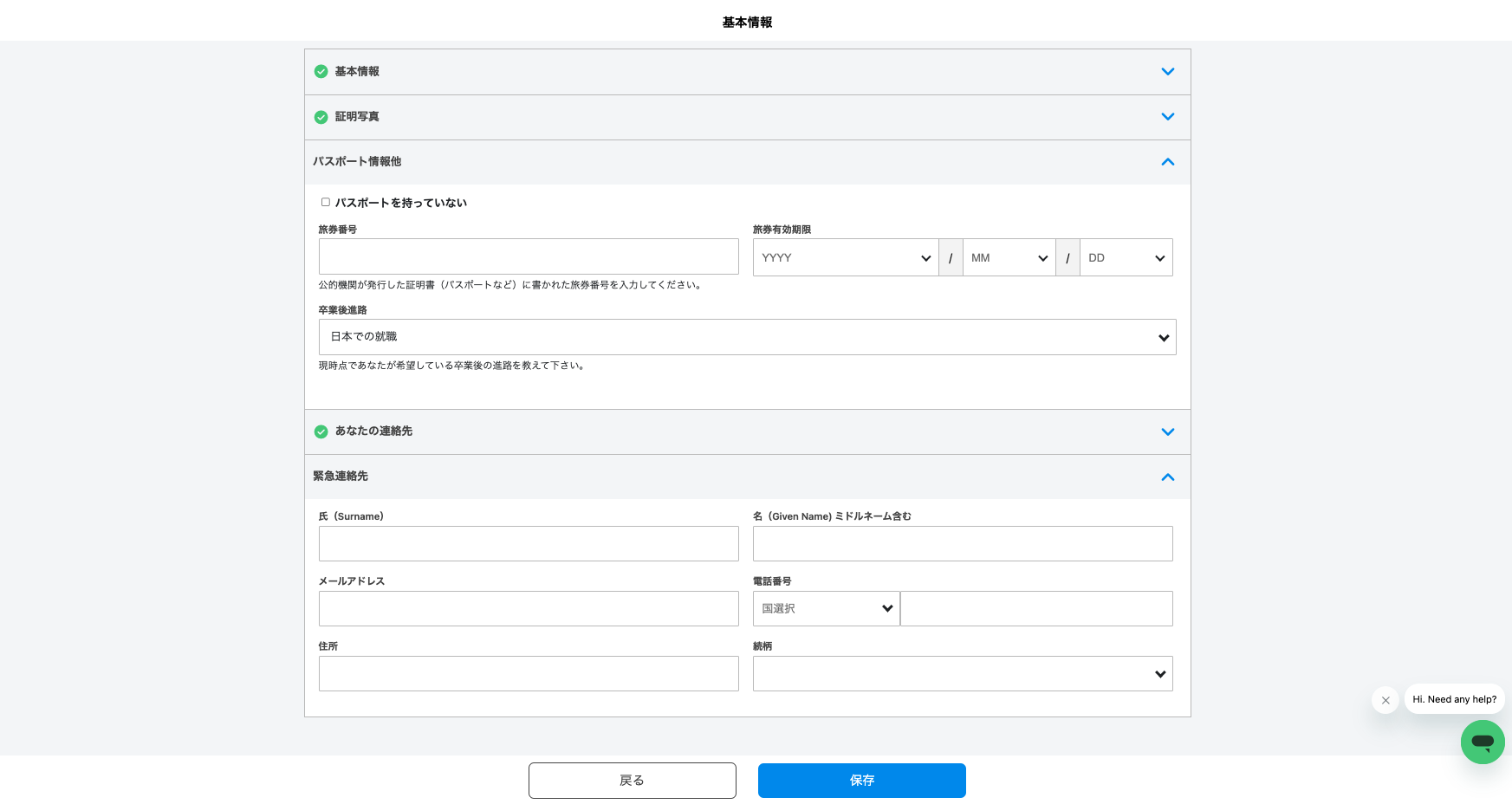The height and width of the screenshot is (804, 1512).
Task: Click the メールアドレス input field
Action: point(529,608)
